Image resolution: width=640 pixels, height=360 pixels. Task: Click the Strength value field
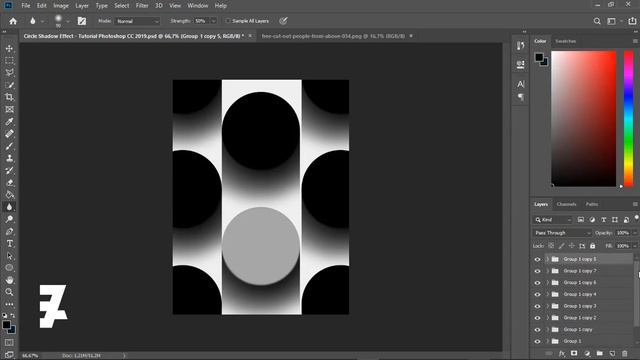click(201, 21)
